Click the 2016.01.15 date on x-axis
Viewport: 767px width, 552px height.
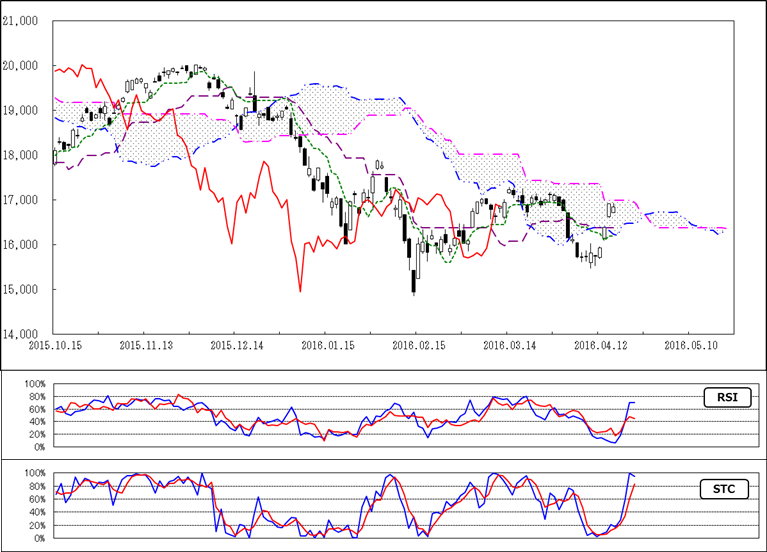click(325, 345)
